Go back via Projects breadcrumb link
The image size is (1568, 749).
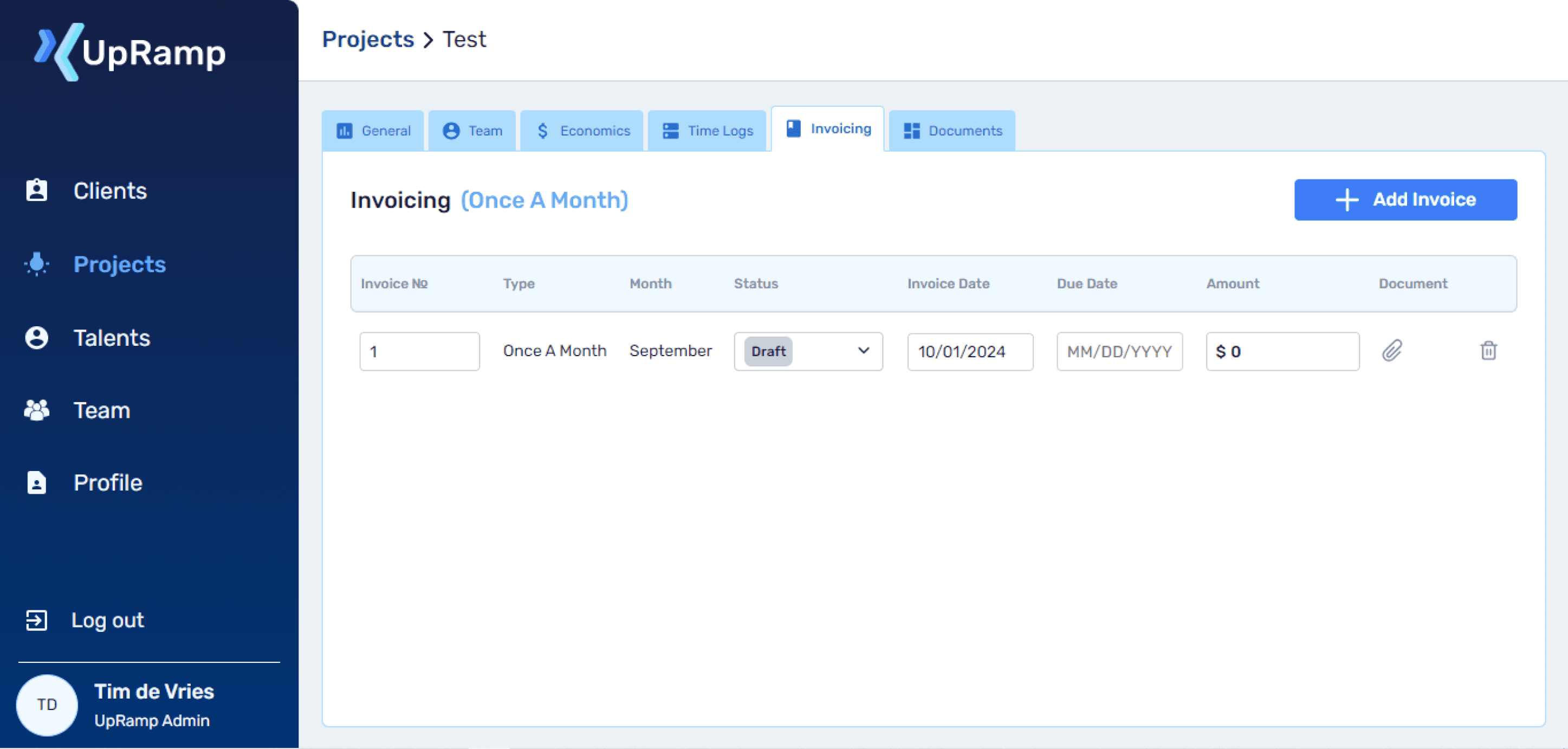click(368, 40)
